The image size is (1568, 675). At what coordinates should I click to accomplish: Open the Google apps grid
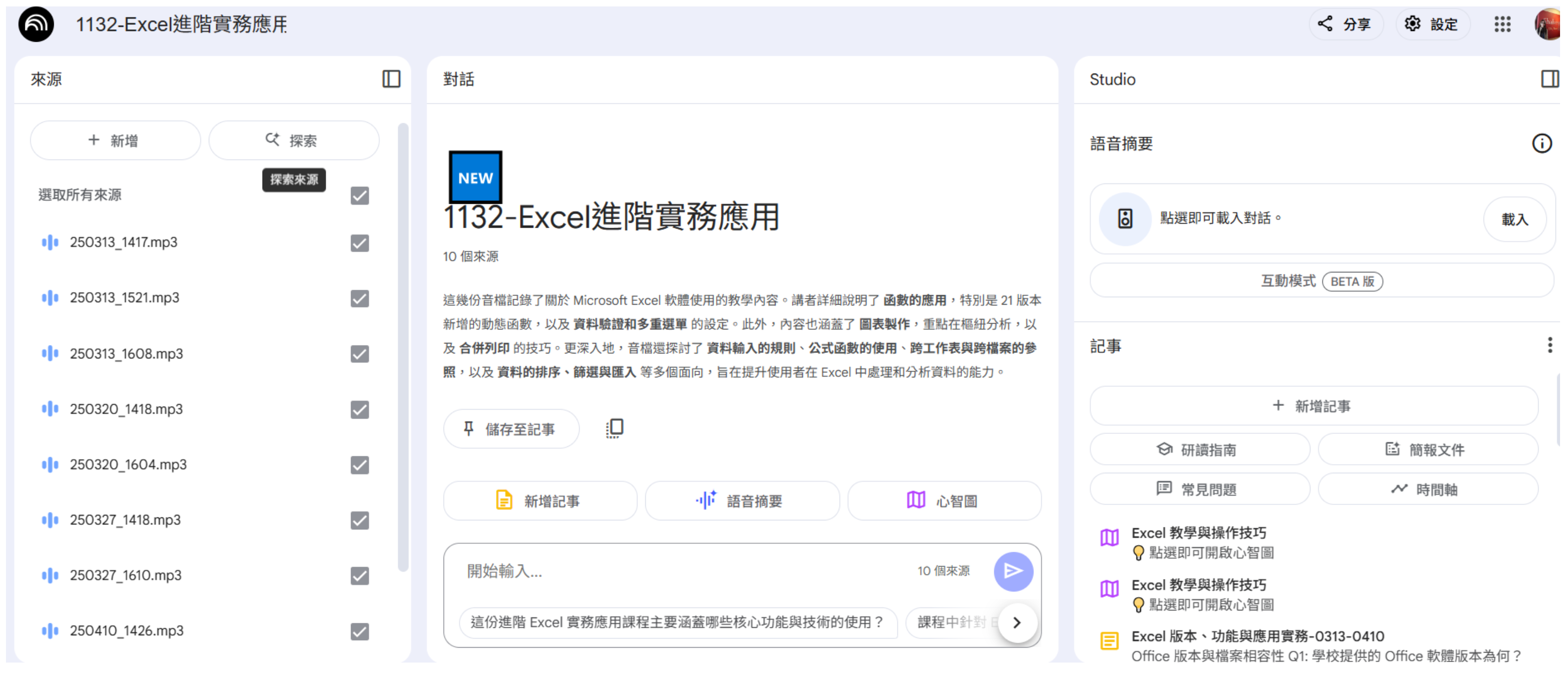click(1502, 24)
